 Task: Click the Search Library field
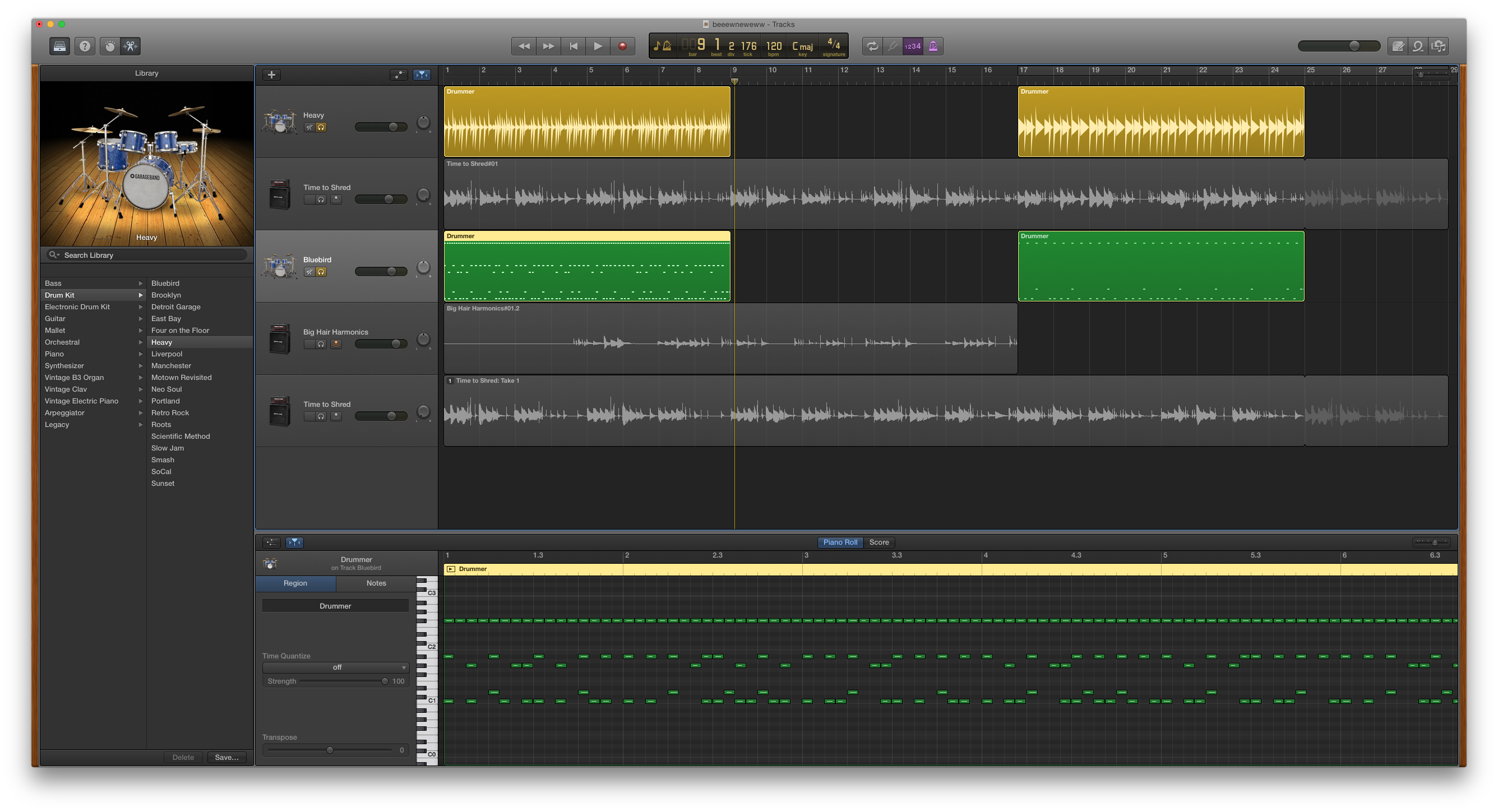146,255
